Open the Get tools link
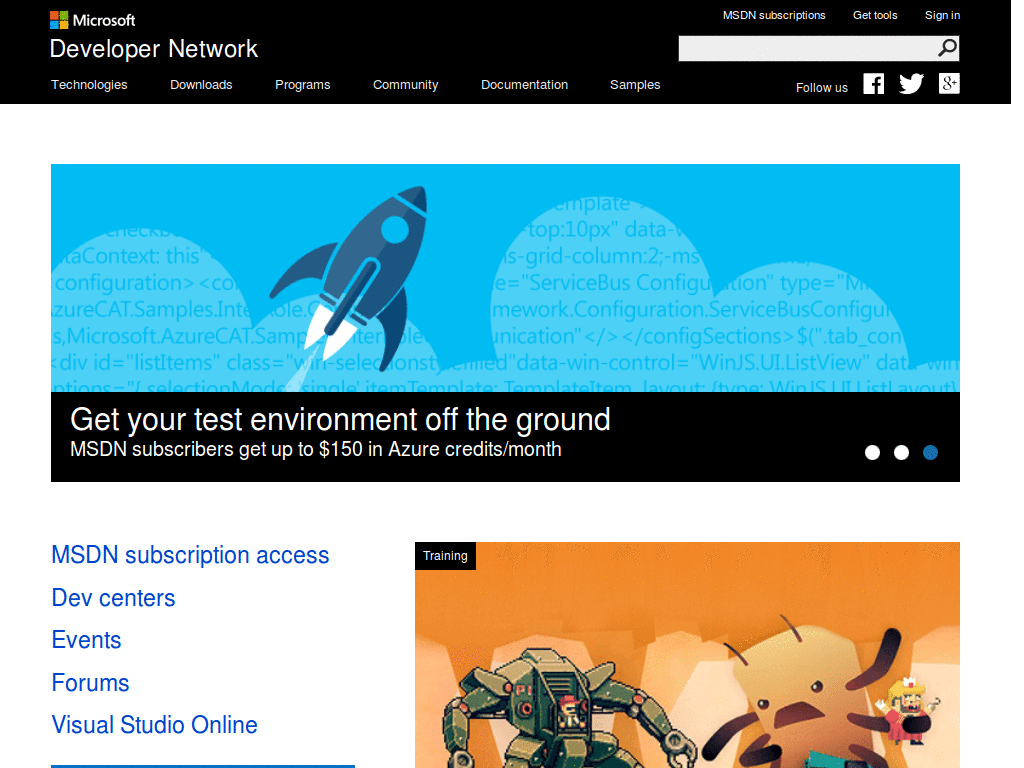The height and width of the screenshot is (768, 1024). [x=875, y=15]
